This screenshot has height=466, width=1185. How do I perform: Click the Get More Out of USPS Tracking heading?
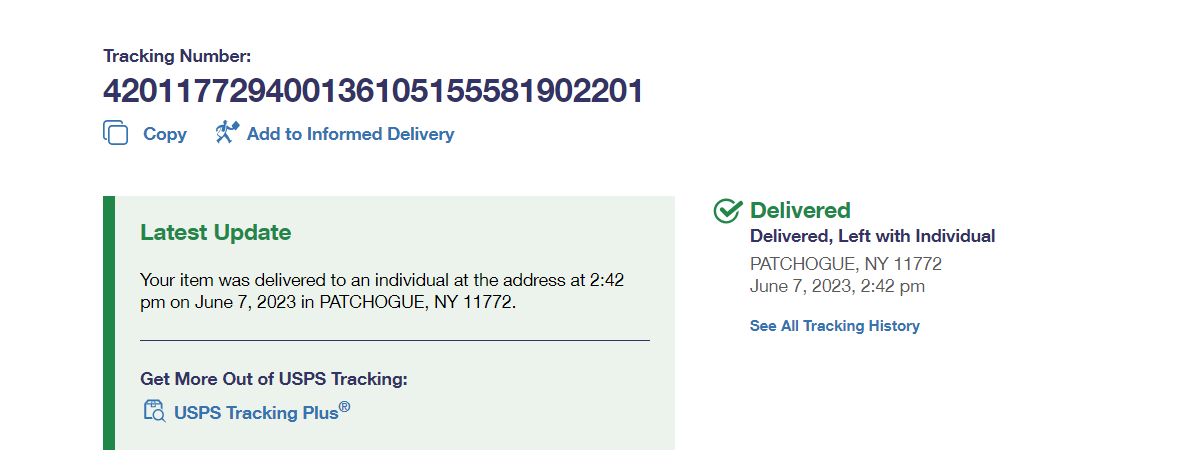[274, 379]
